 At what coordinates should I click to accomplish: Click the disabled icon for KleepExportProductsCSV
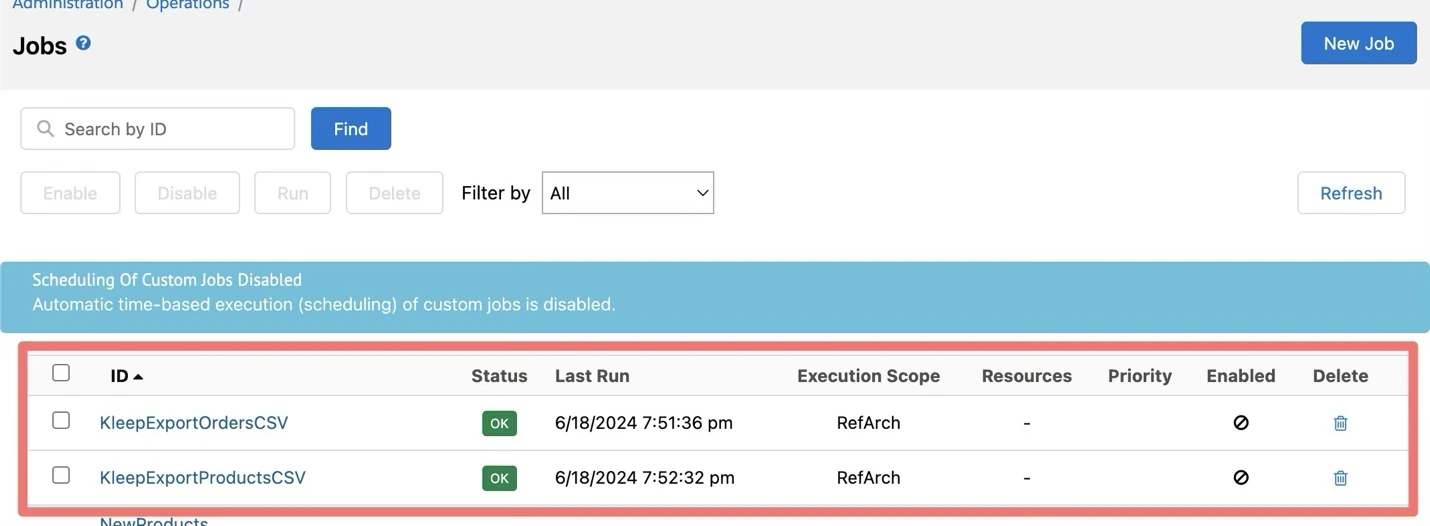1241,478
